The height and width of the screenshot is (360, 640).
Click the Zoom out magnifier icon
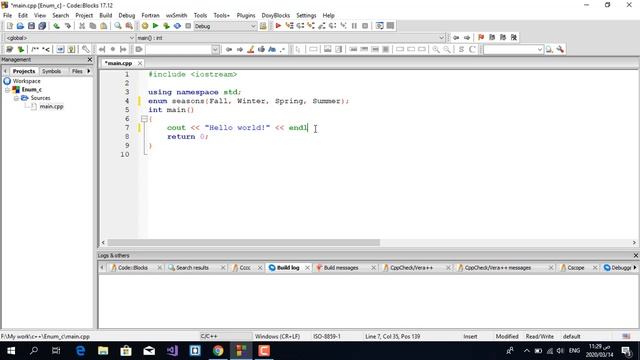pyautogui.click(x=447, y=49)
